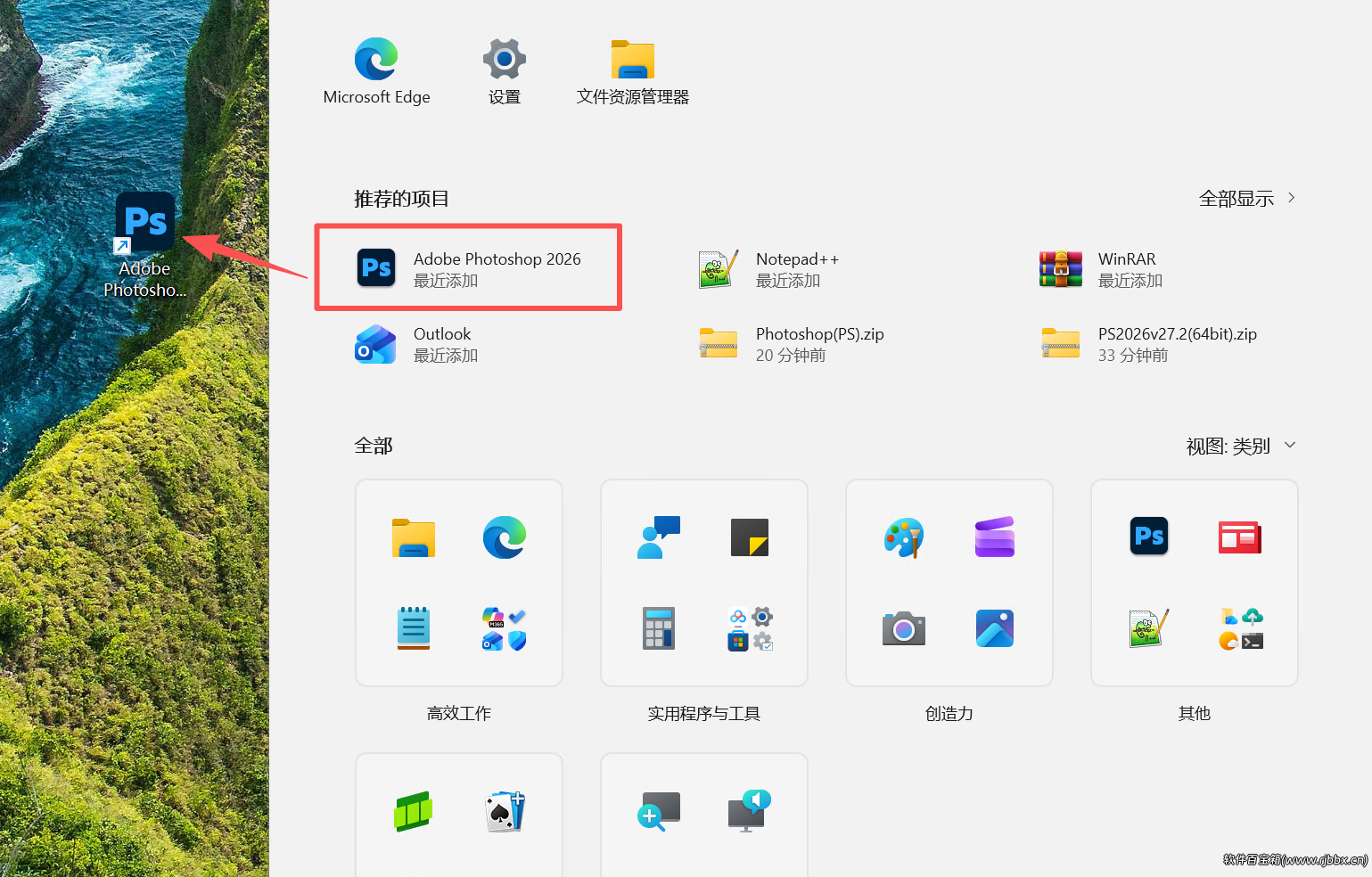Open the pinned 设置 app
Image resolution: width=1372 pixels, height=877 pixels.
[x=505, y=71]
